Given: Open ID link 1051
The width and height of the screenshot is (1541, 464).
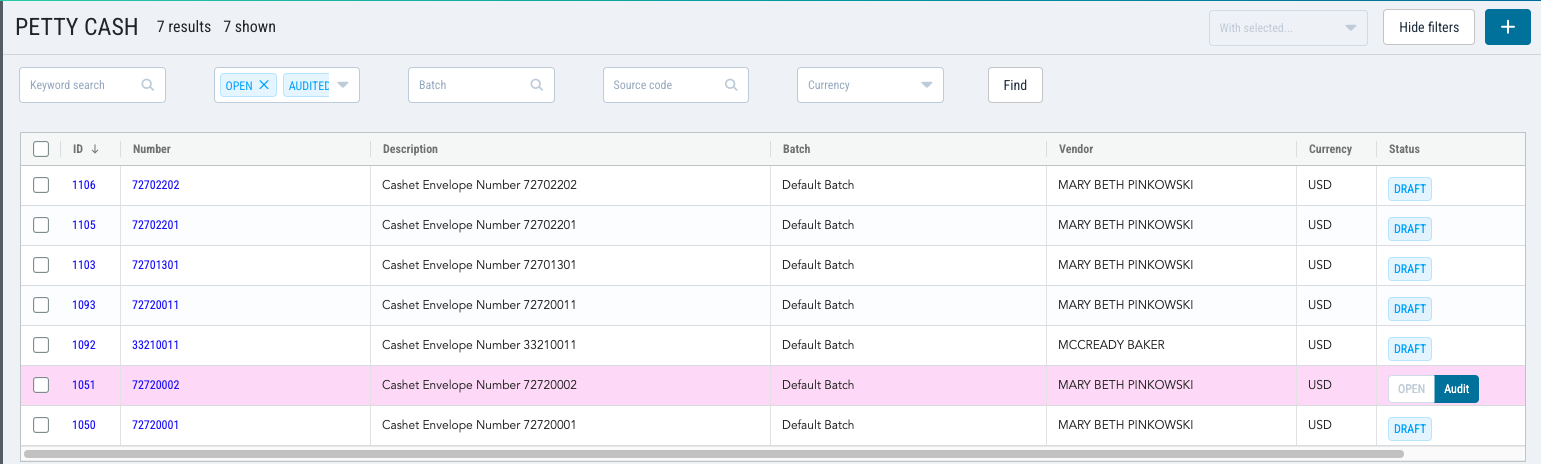Looking at the screenshot, I should pyautogui.click(x=84, y=385).
